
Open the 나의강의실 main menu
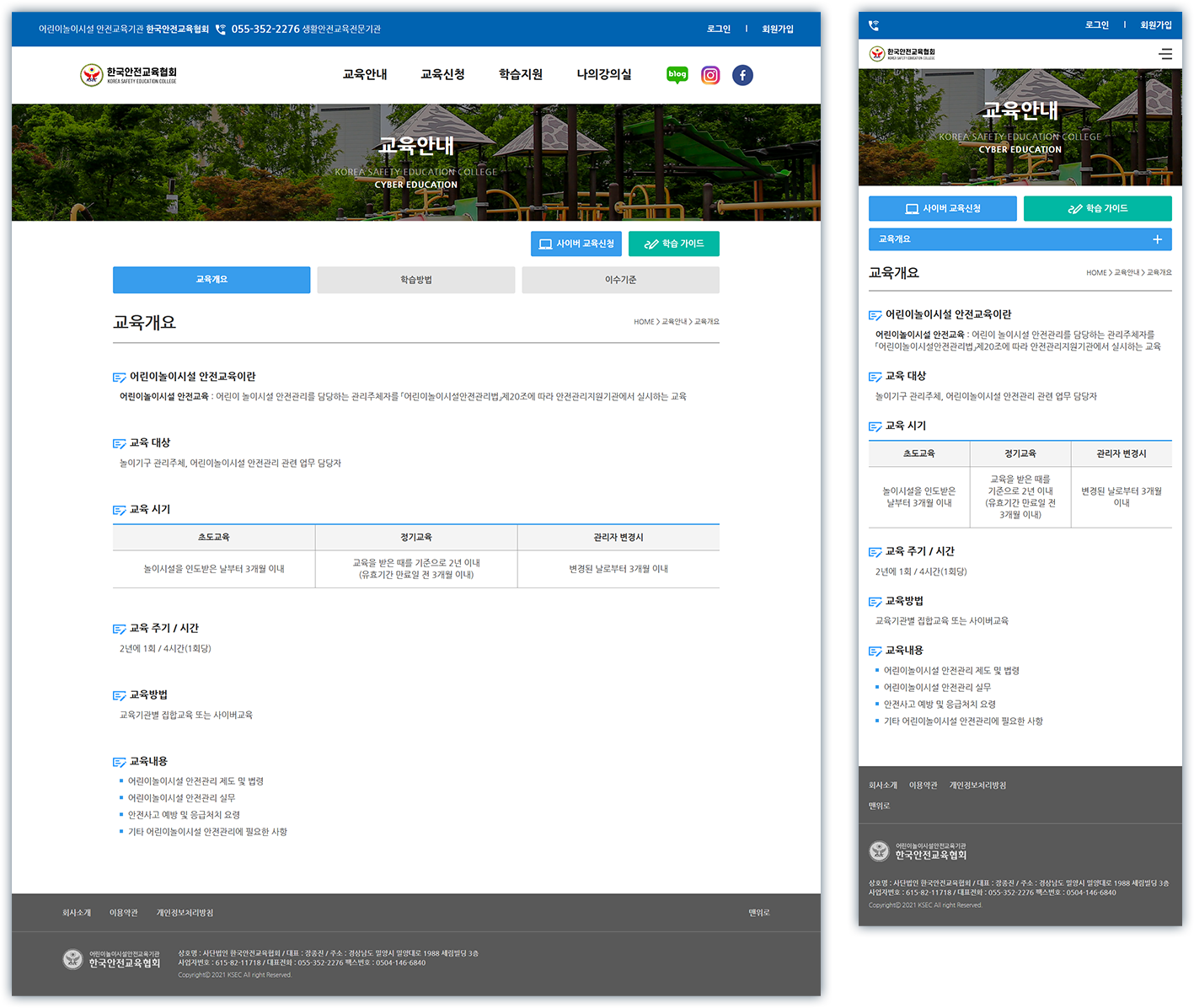click(x=603, y=74)
